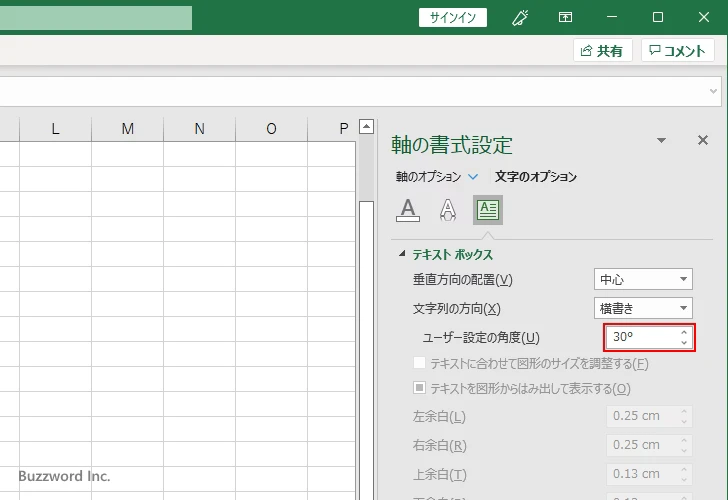Click the 右余白 value field
This screenshot has height=500, width=728.
[649, 445]
